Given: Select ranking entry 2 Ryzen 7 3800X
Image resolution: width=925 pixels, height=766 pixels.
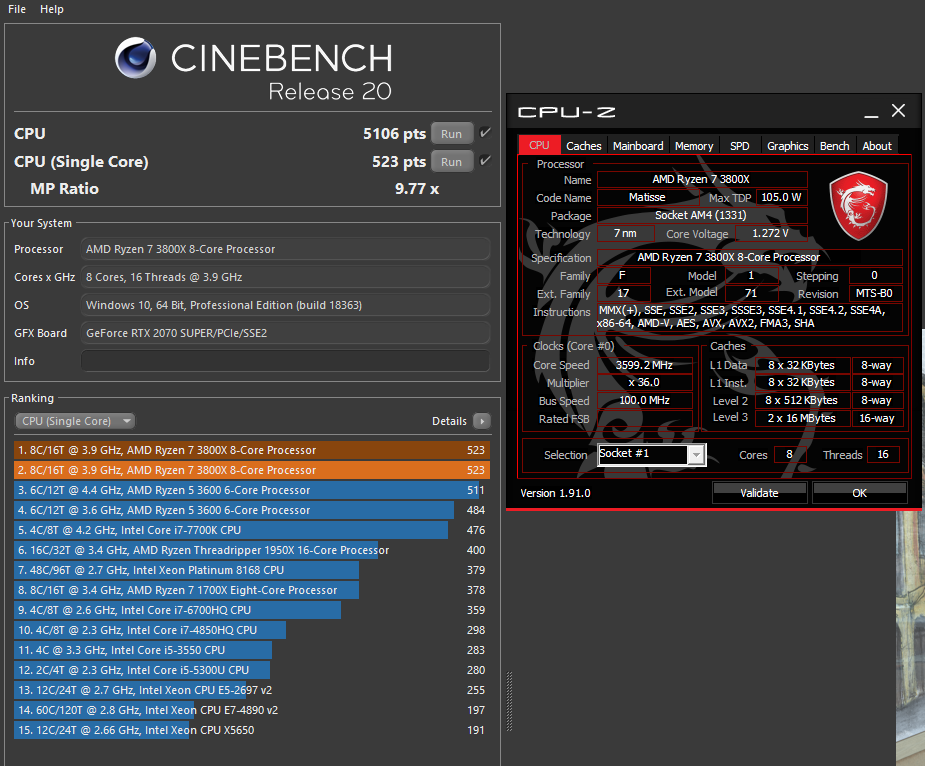Looking at the screenshot, I should pos(252,470).
